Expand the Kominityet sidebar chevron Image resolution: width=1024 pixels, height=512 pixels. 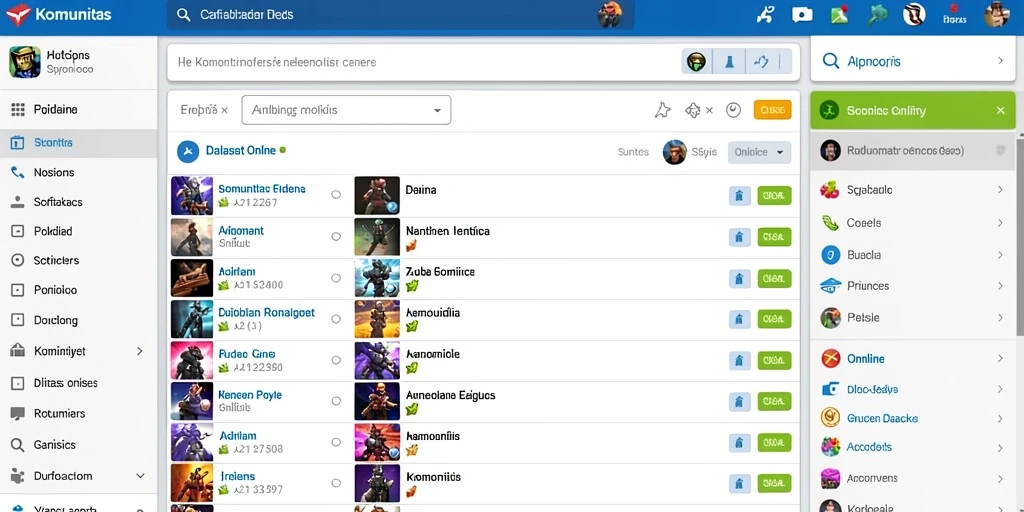[139, 351]
